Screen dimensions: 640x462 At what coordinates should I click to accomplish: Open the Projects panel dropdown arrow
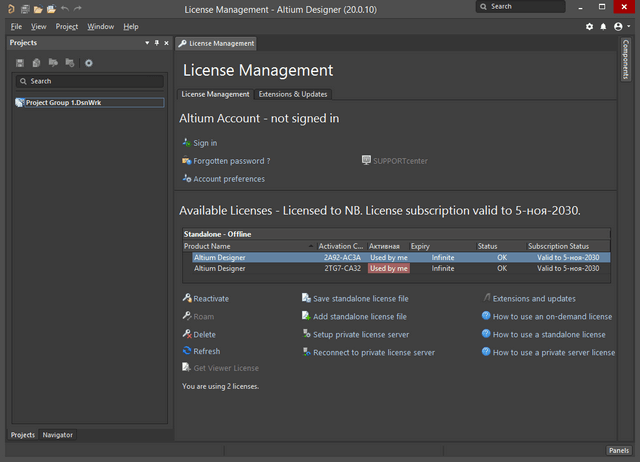147,43
